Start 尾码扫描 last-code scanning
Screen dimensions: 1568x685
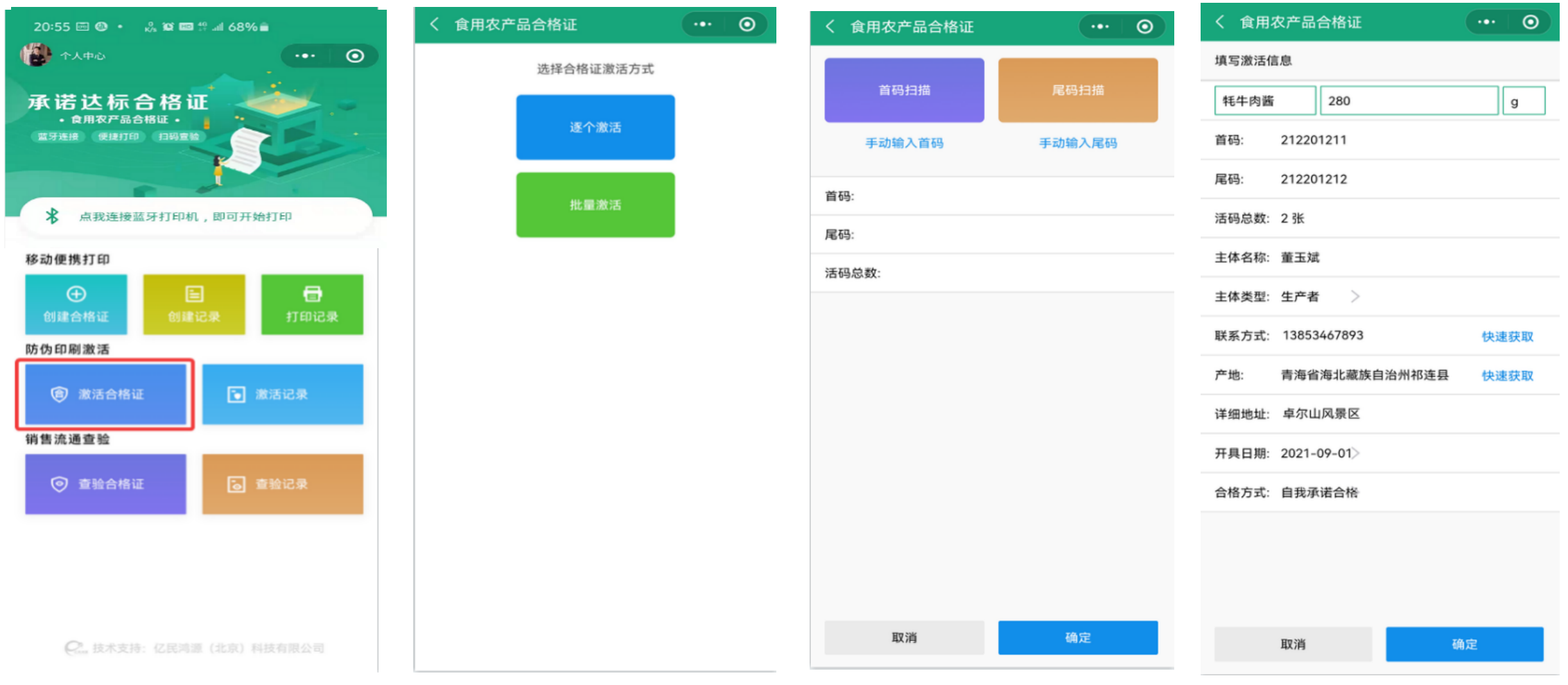coord(1077,89)
